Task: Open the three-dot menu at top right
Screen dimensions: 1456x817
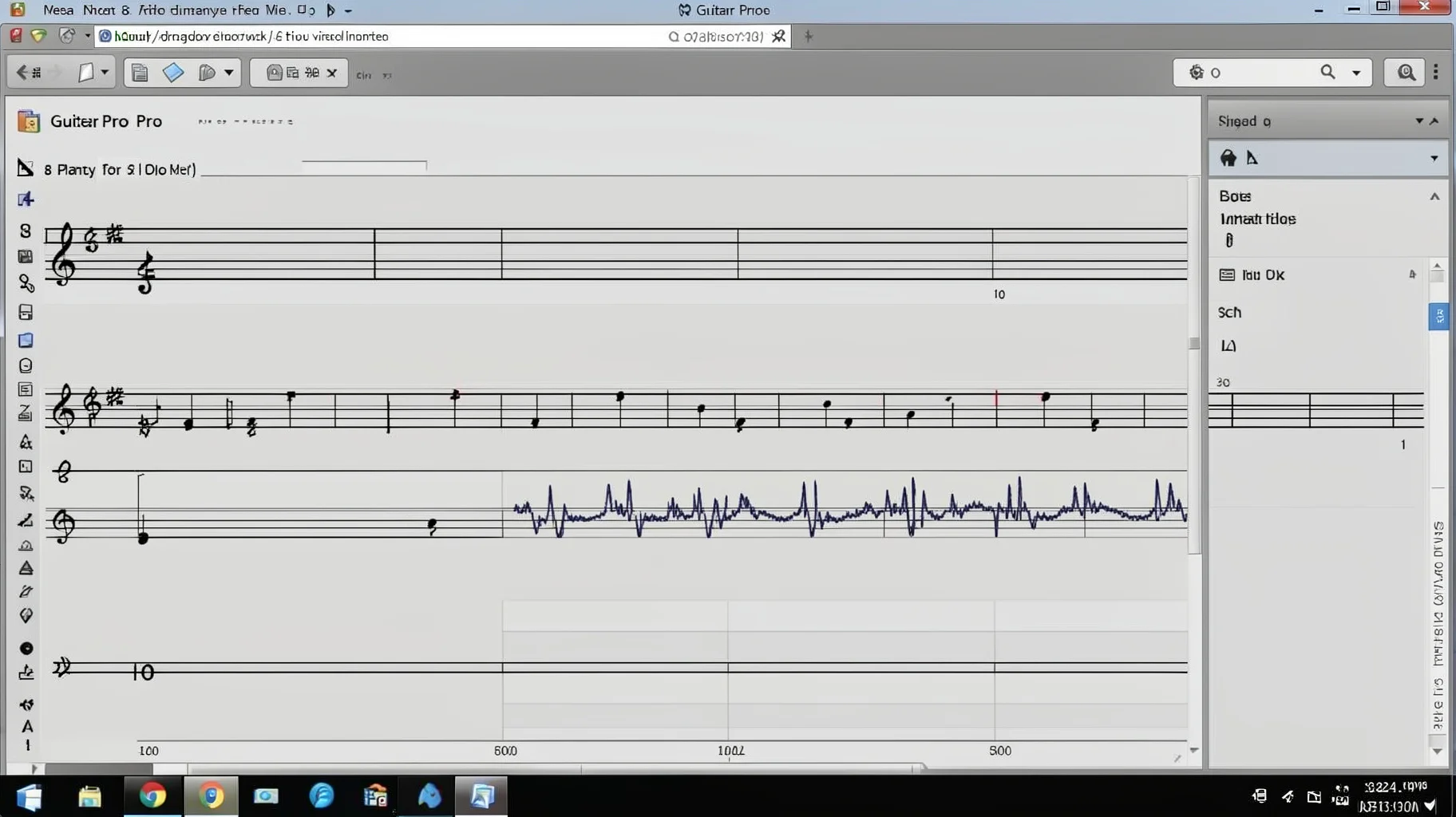Action: pos(1436,72)
